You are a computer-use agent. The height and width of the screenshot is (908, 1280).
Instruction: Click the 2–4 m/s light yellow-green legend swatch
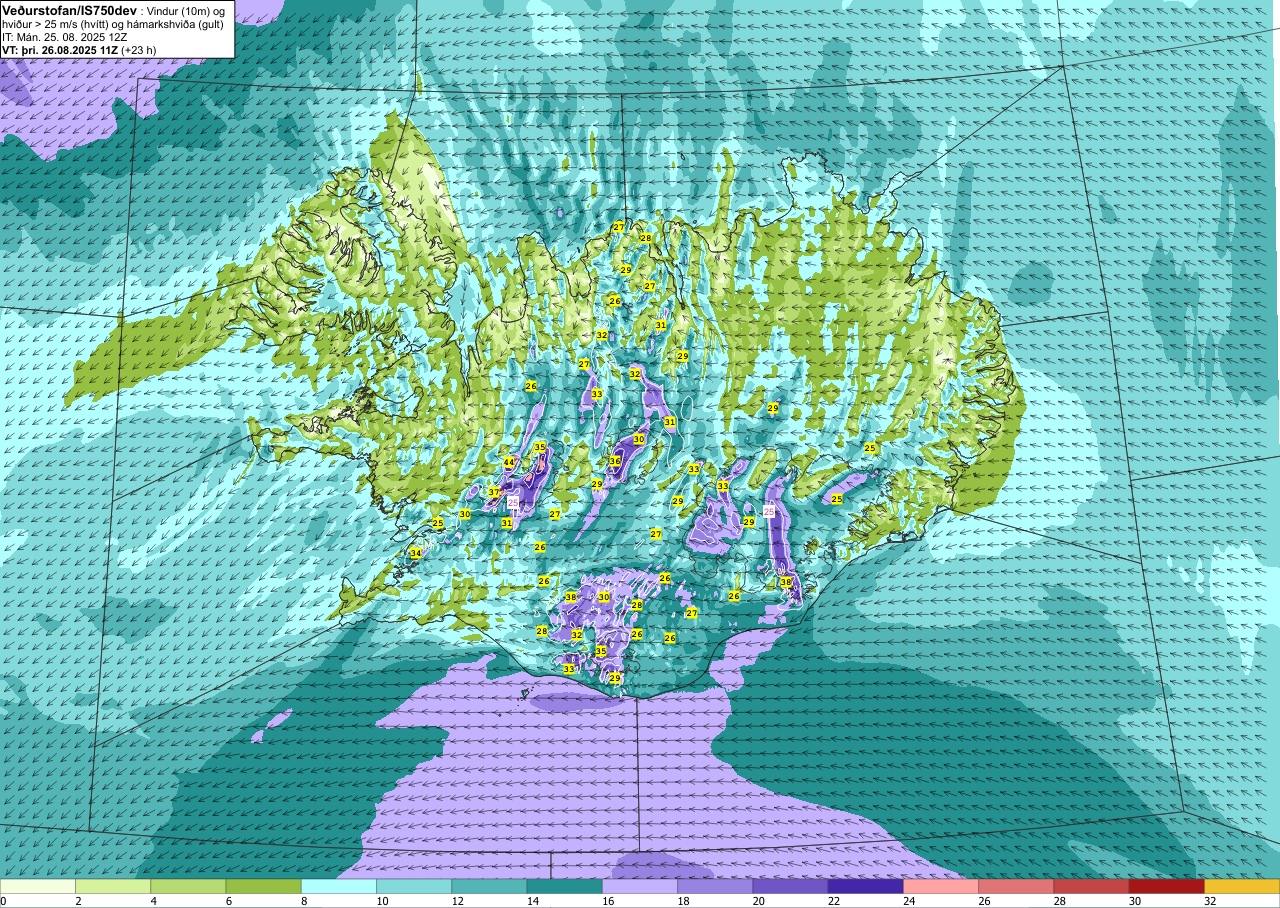pos(113,887)
